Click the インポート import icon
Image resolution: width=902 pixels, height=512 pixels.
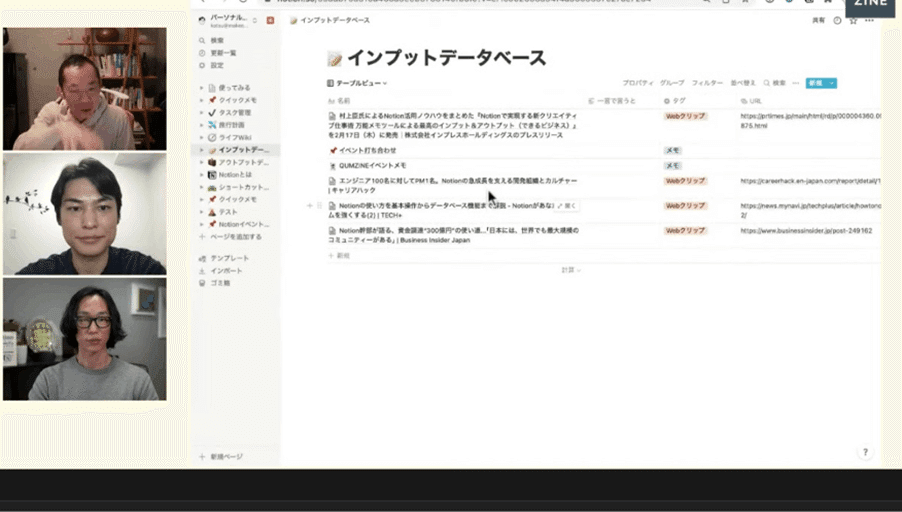tap(202, 271)
